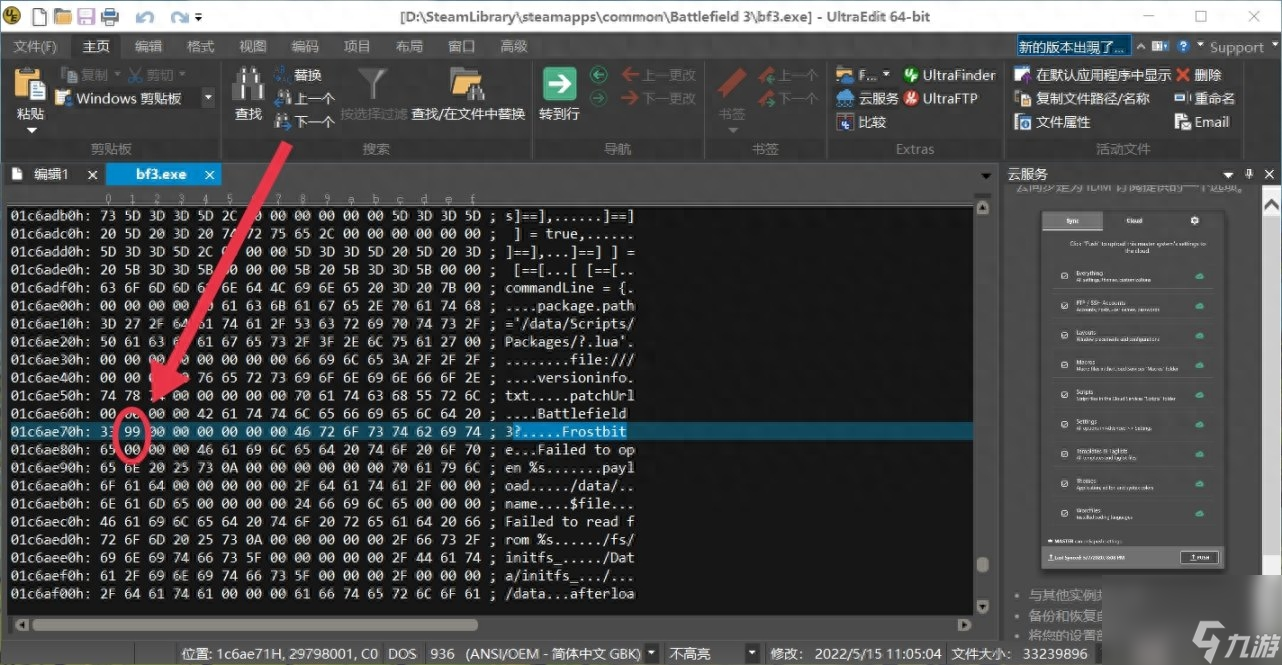Click the 比较 compare icon
1282x665 pixels.
(x=861, y=121)
